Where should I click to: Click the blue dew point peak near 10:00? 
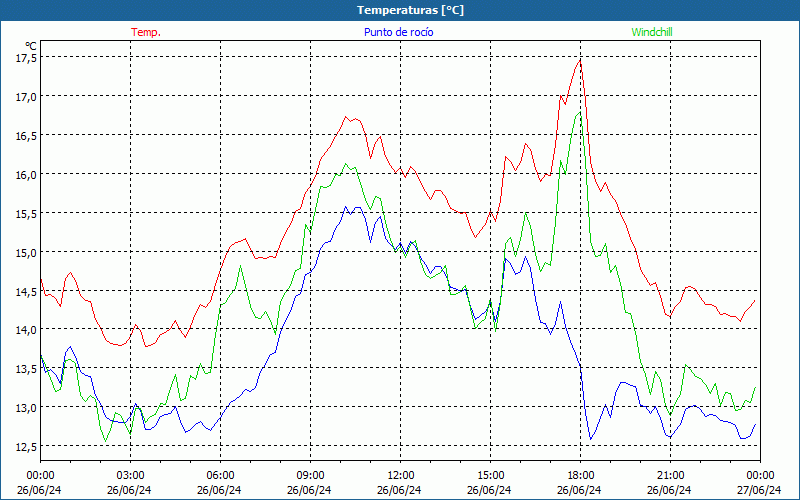pos(345,207)
